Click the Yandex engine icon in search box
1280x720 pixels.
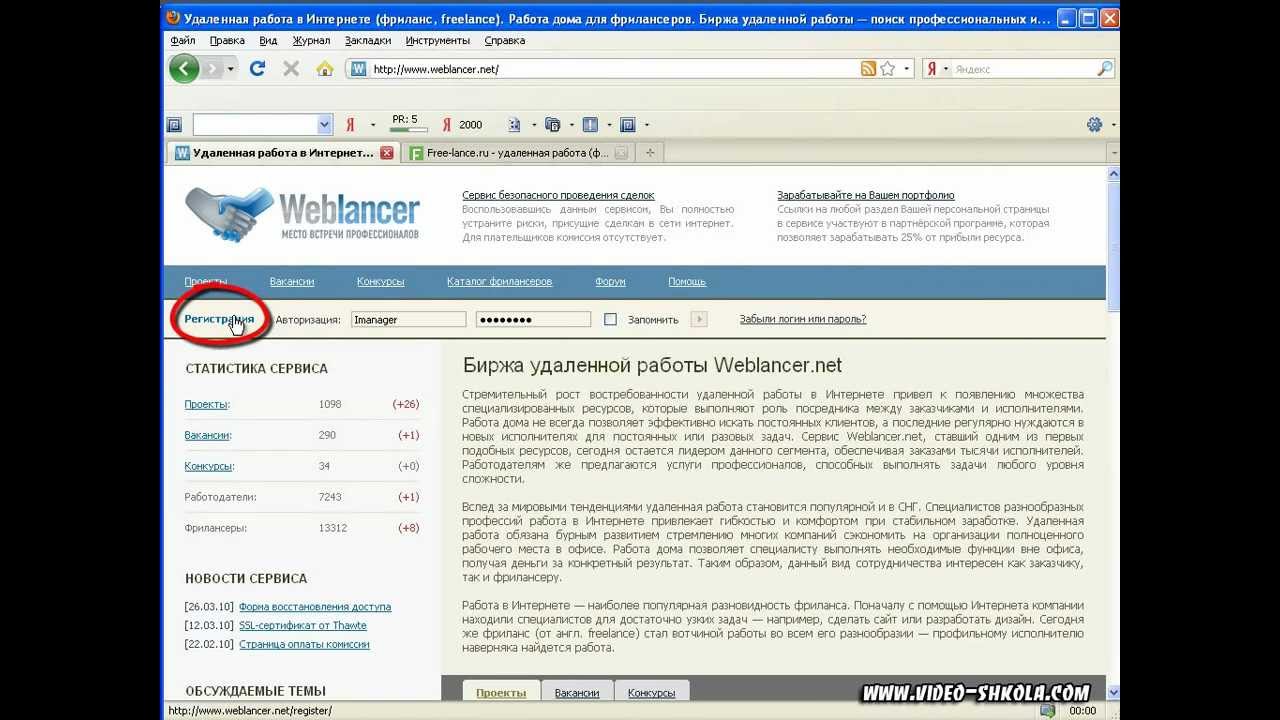[932, 69]
